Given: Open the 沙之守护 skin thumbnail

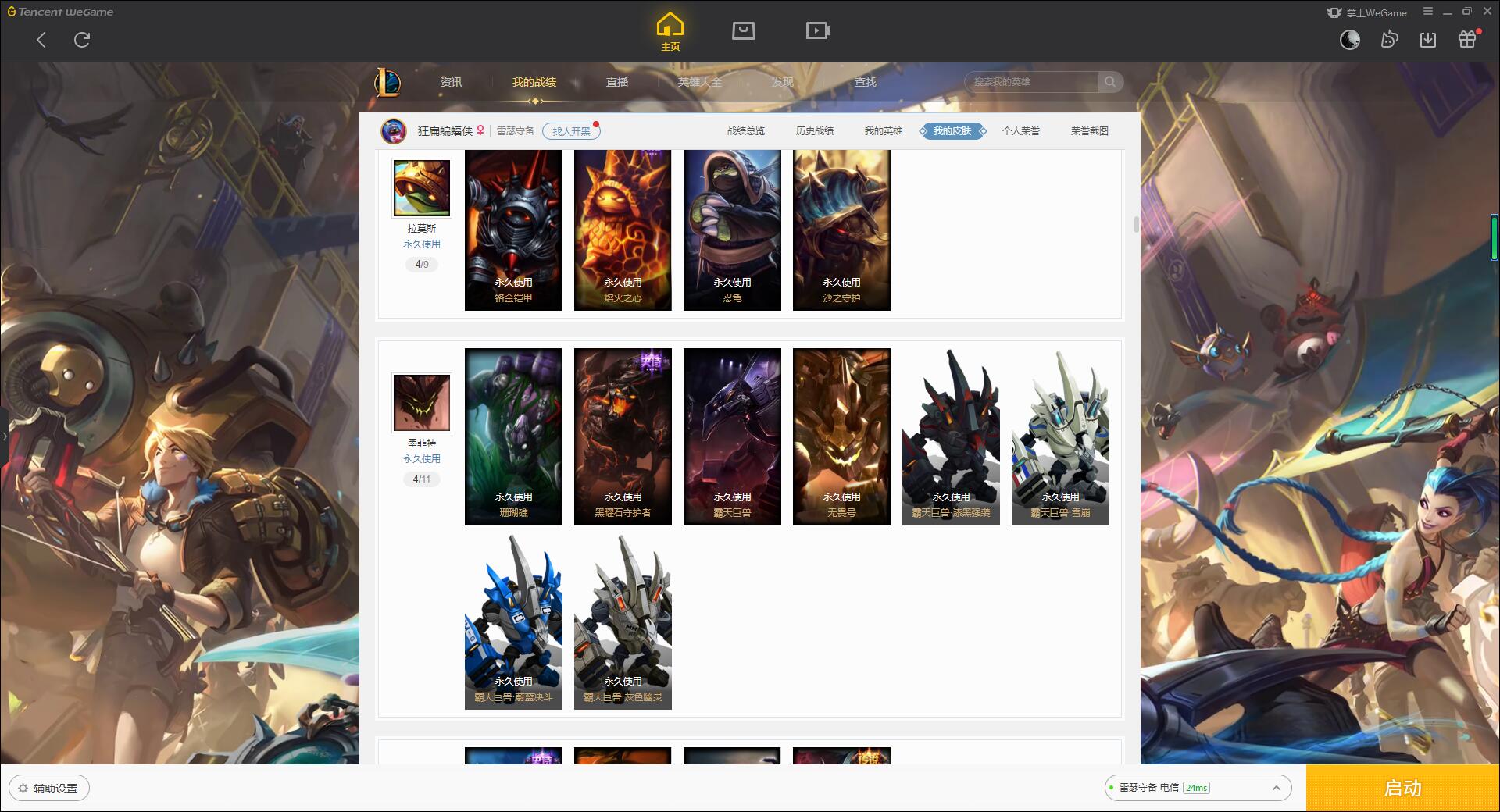Looking at the screenshot, I should pyautogui.click(x=841, y=230).
